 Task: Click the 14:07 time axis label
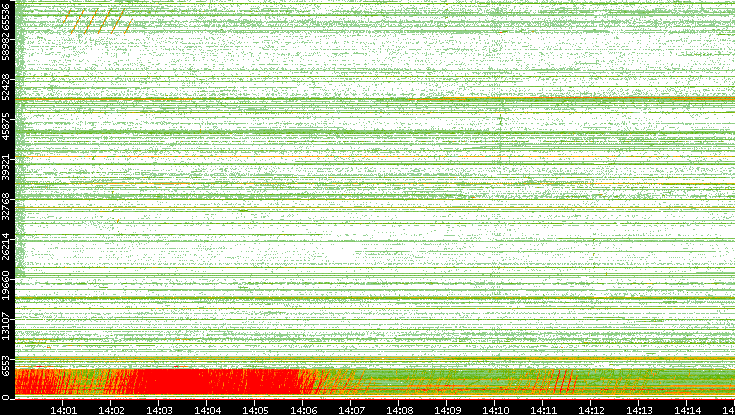pos(351,411)
